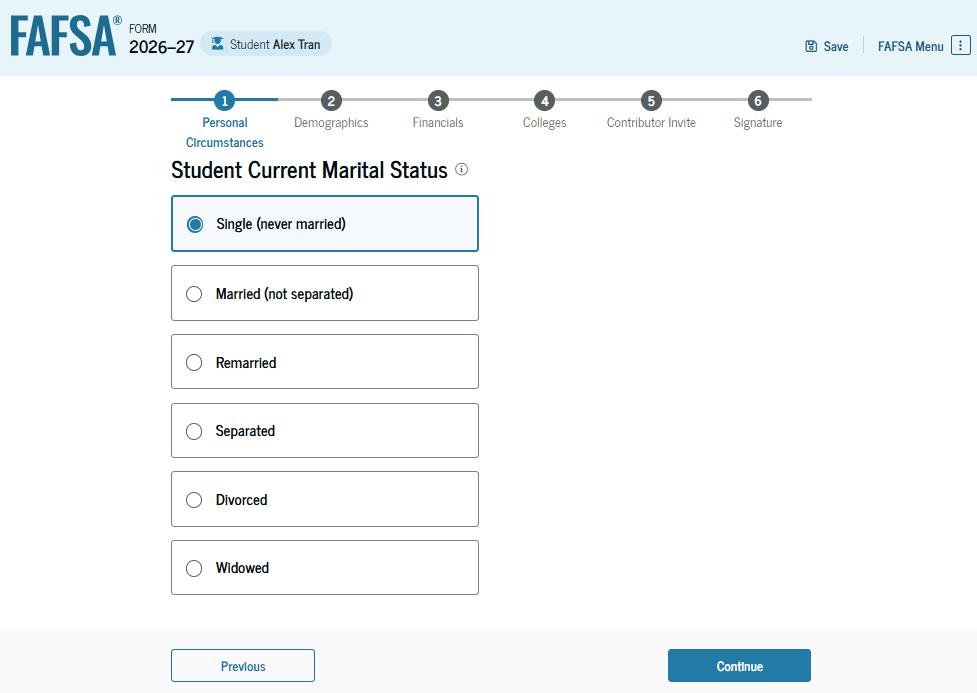The image size is (977, 693).
Task: Open the FAFSA Menu kebab icon
Action: click(960, 45)
